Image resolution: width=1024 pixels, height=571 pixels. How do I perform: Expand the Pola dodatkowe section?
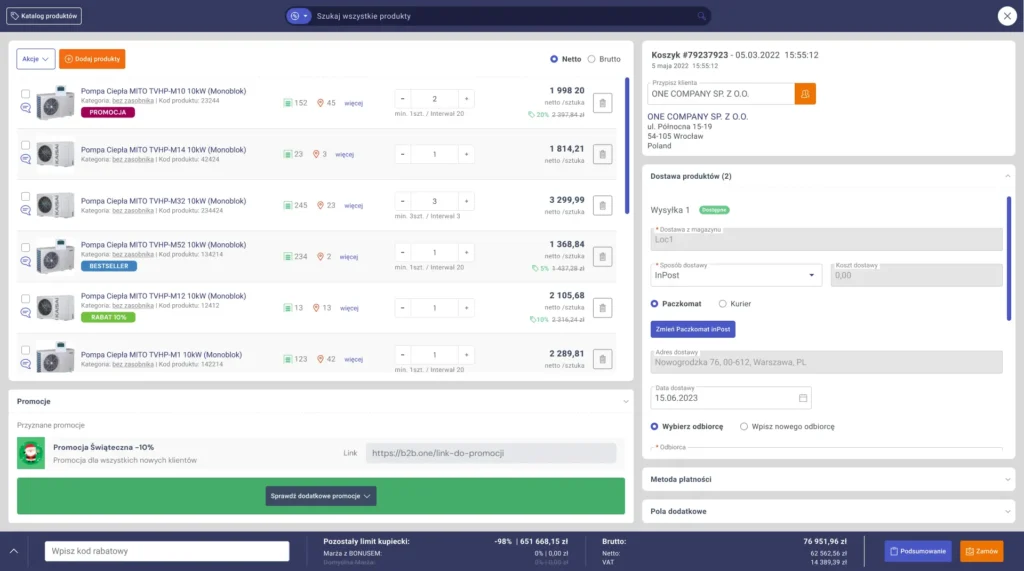827,511
